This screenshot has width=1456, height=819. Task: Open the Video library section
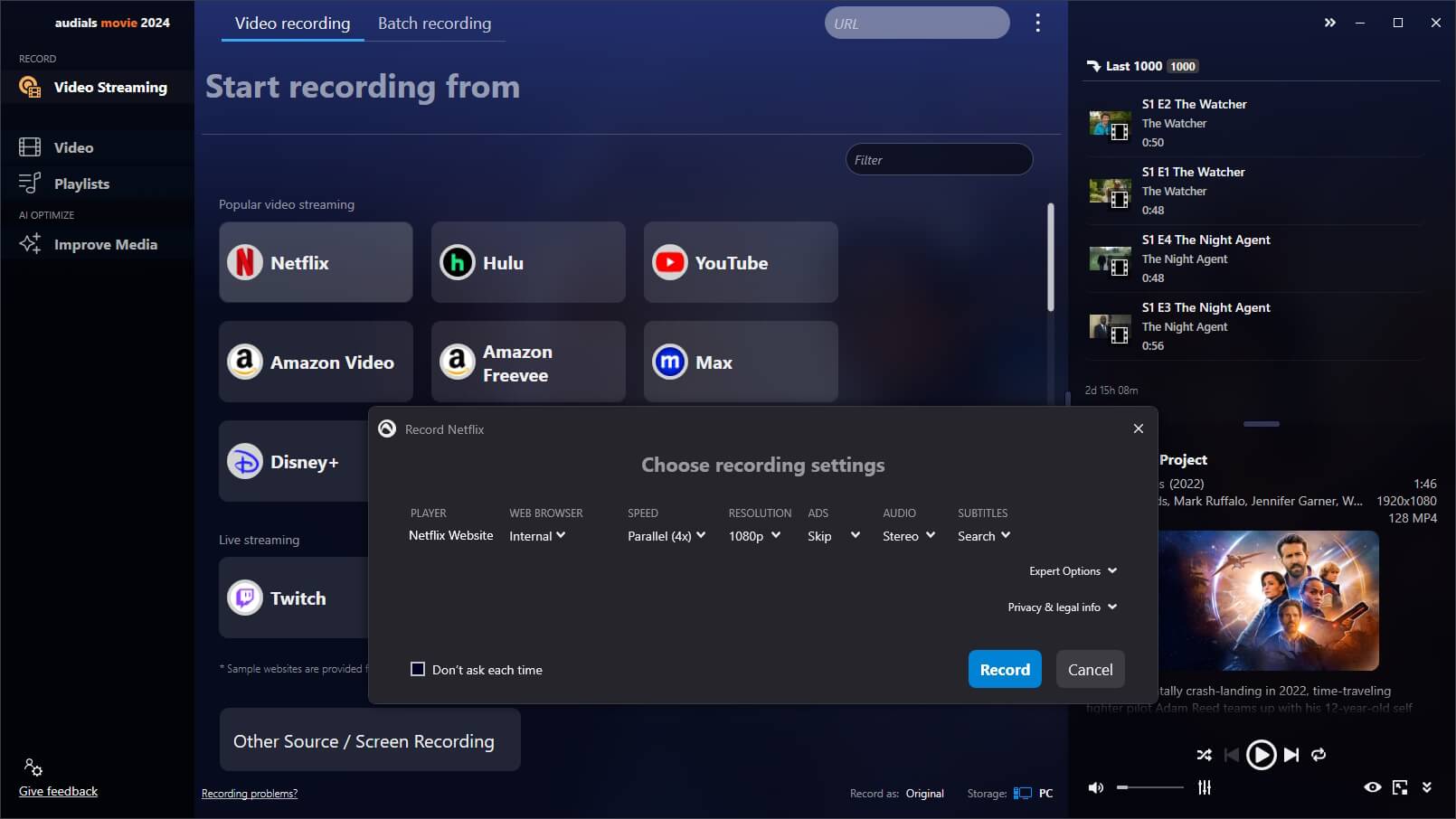pyautogui.click(x=97, y=147)
